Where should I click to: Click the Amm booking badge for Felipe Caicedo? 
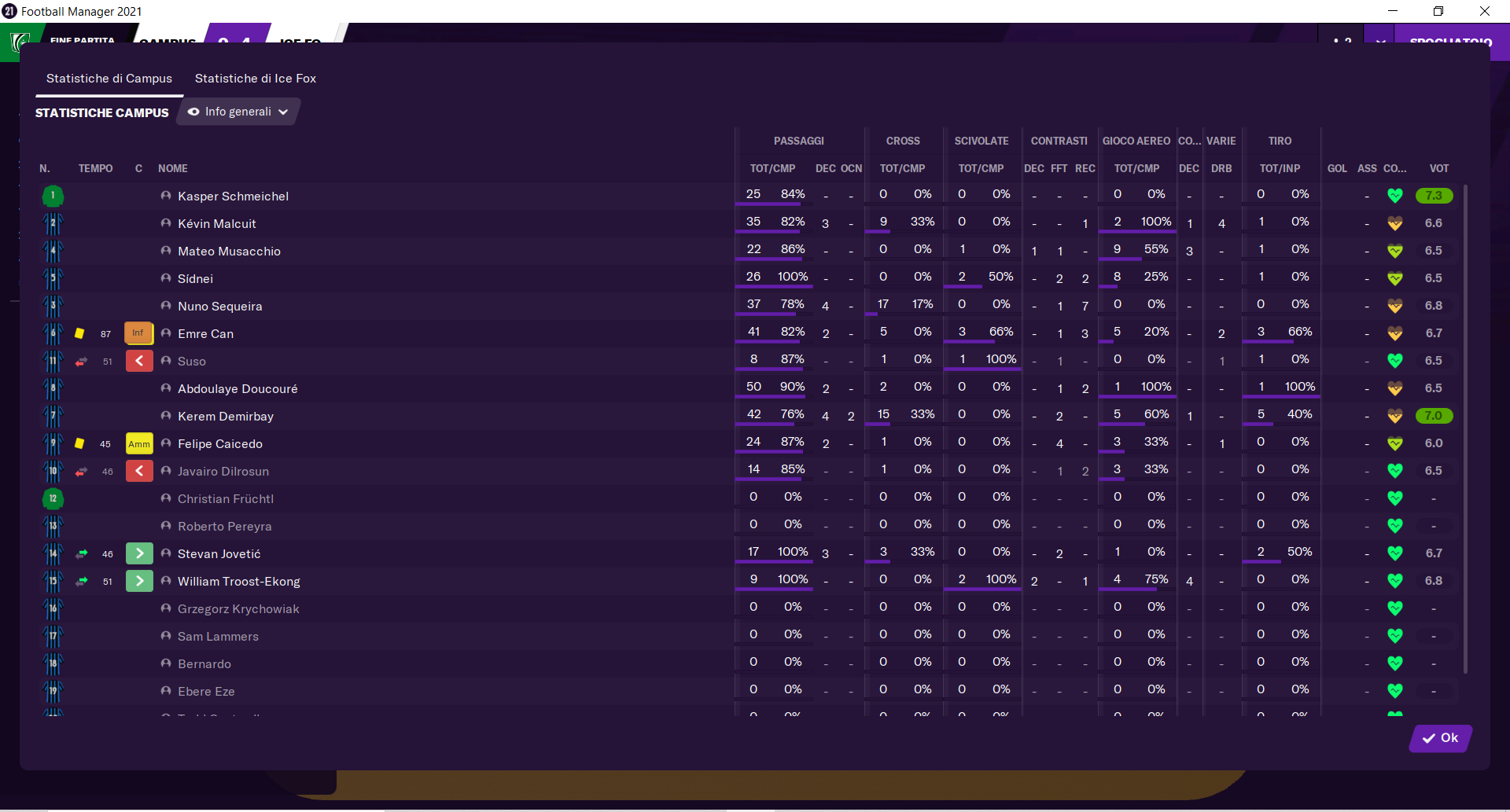tap(139, 443)
